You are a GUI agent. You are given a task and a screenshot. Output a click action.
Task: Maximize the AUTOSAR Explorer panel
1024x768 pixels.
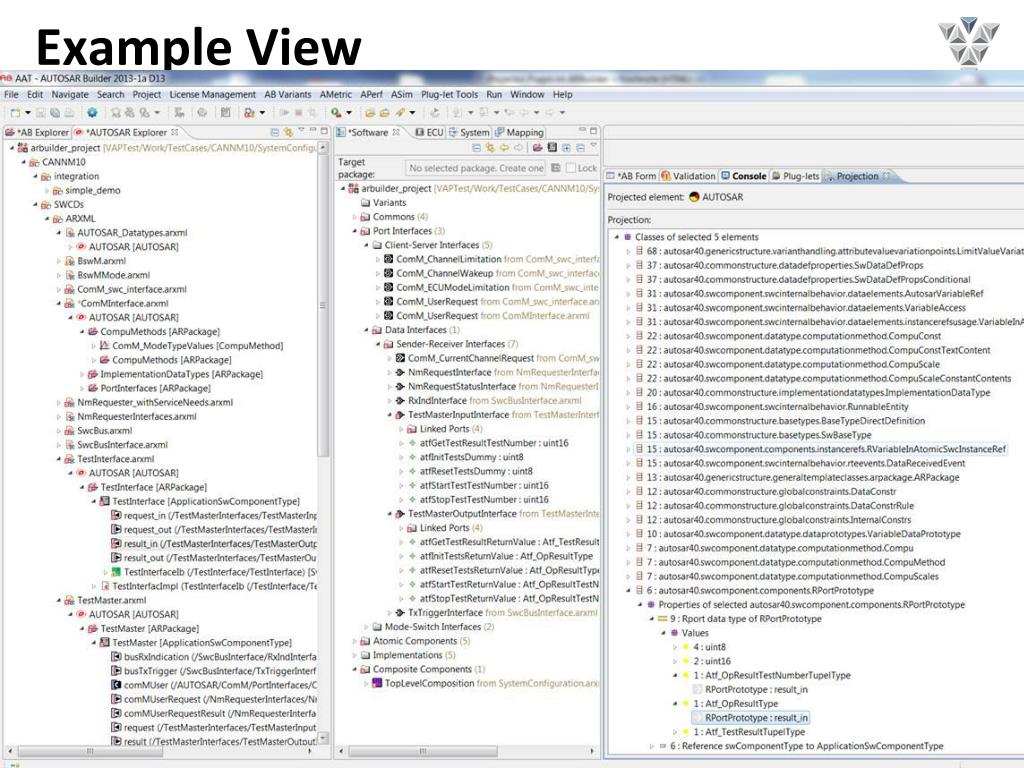point(324,131)
